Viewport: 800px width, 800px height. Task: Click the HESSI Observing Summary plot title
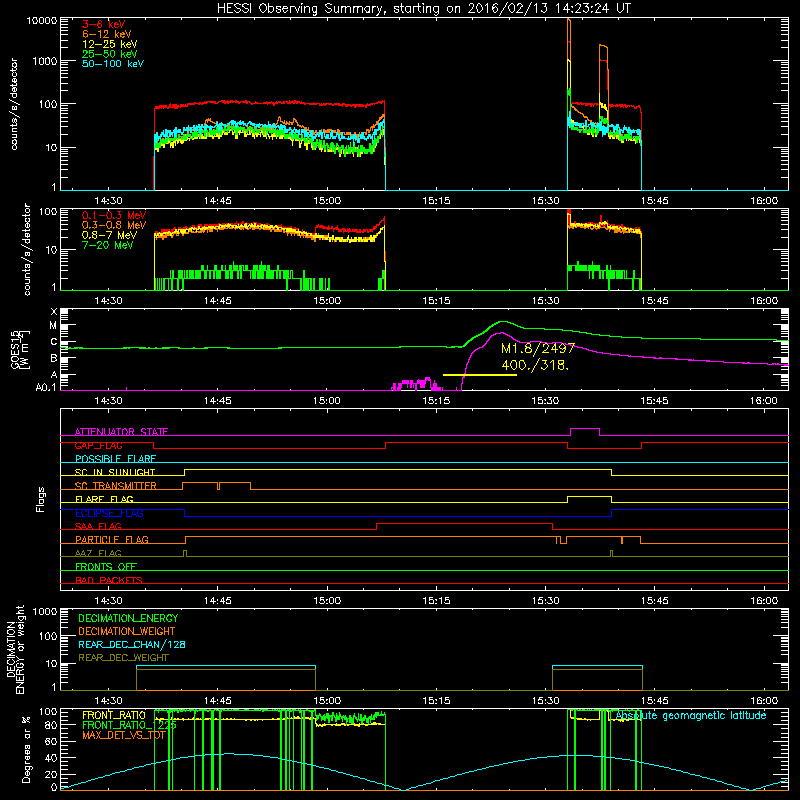pyautogui.click(x=424, y=9)
